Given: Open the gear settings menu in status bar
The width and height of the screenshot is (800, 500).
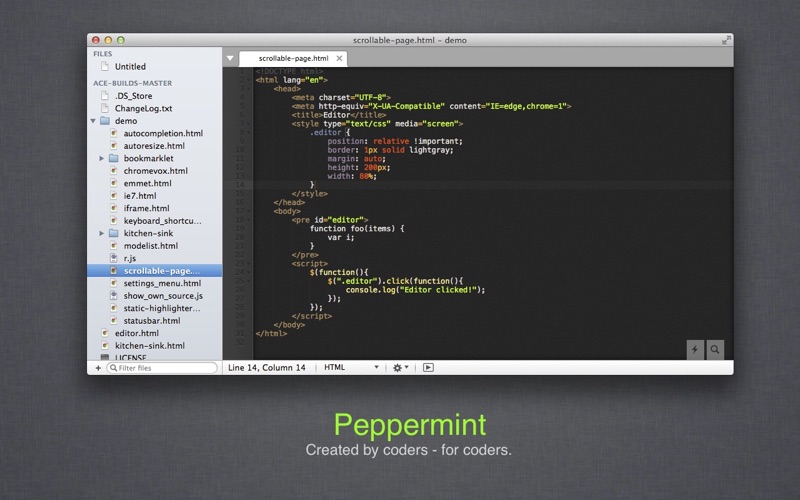Looking at the screenshot, I should [400, 368].
